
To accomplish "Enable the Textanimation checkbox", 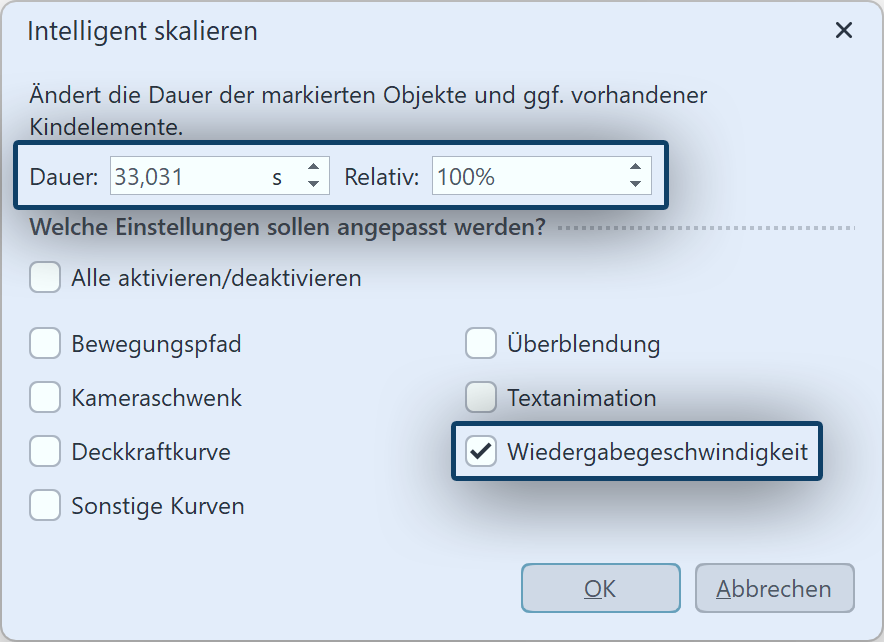I will (x=481, y=398).
